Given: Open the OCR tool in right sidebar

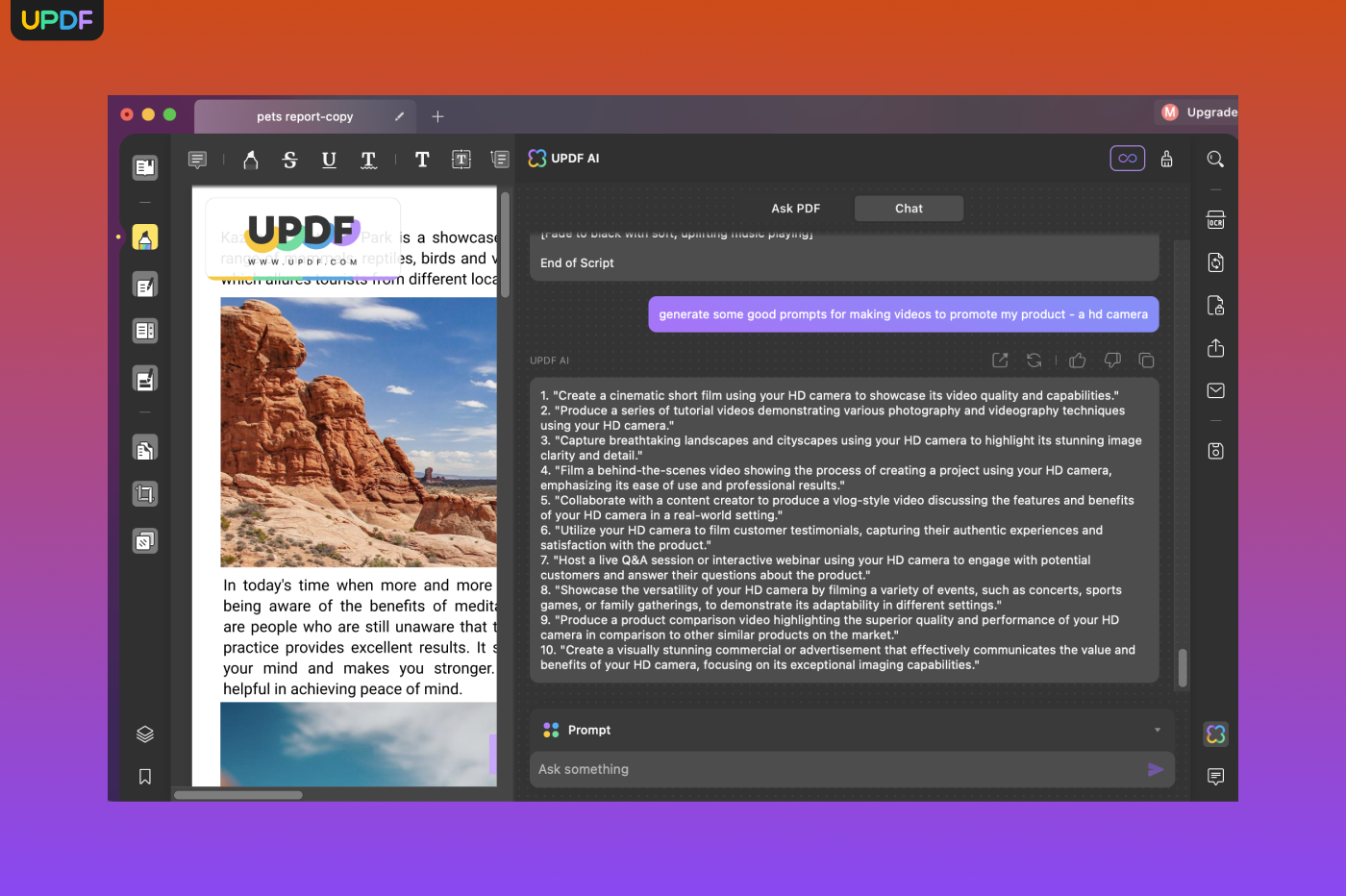Looking at the screenshot, I should pyautogui.click(x=1215, y=220).
